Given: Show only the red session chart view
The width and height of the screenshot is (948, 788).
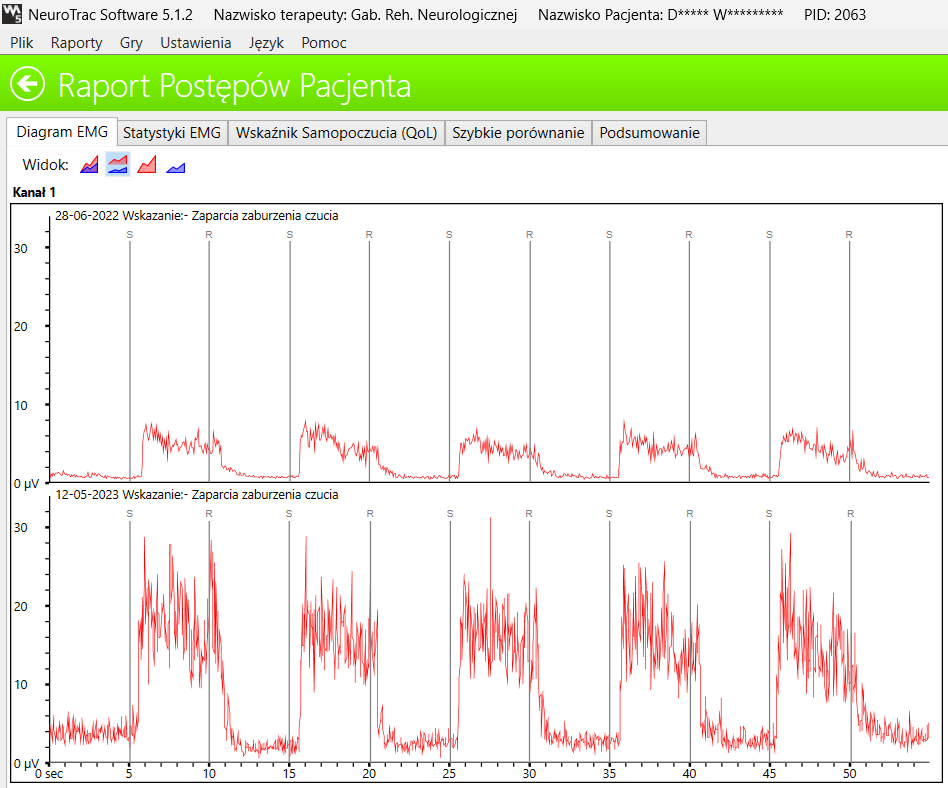Looking at the screenshot, I should coord(146,165).
